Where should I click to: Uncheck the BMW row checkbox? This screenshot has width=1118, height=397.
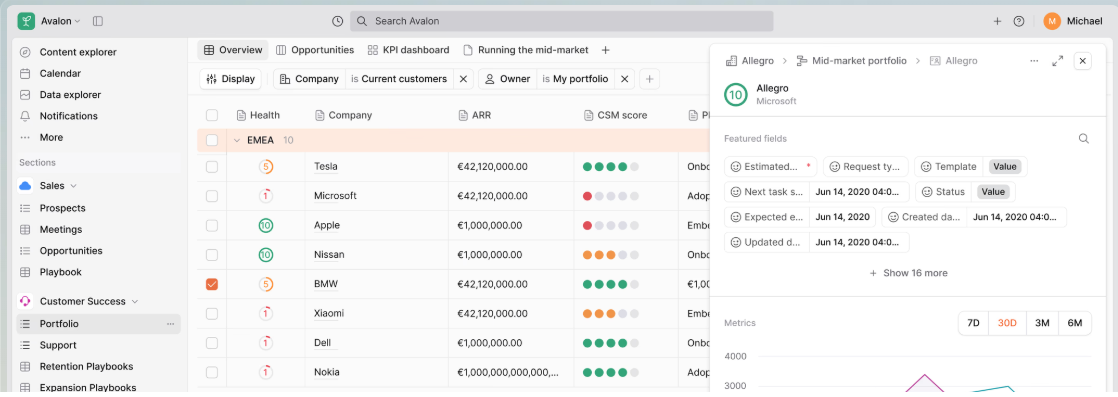tap(212, 284)
